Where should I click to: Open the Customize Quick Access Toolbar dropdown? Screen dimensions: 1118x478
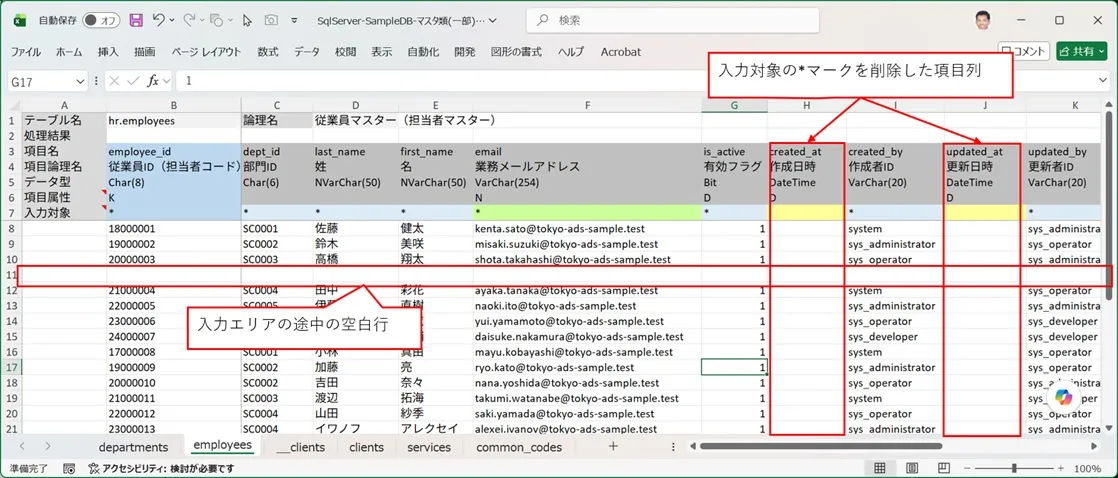pyautogui.click(x=292, y=21)
